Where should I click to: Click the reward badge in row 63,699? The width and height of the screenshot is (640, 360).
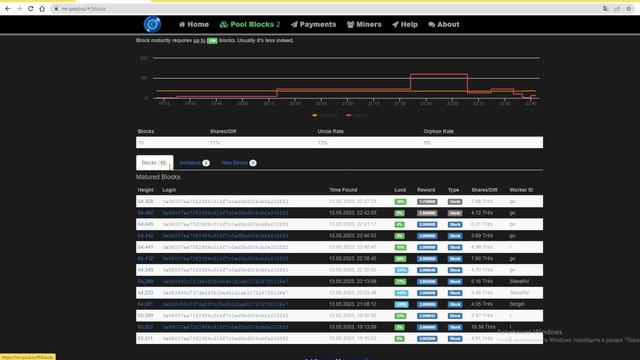coord(427,316)
